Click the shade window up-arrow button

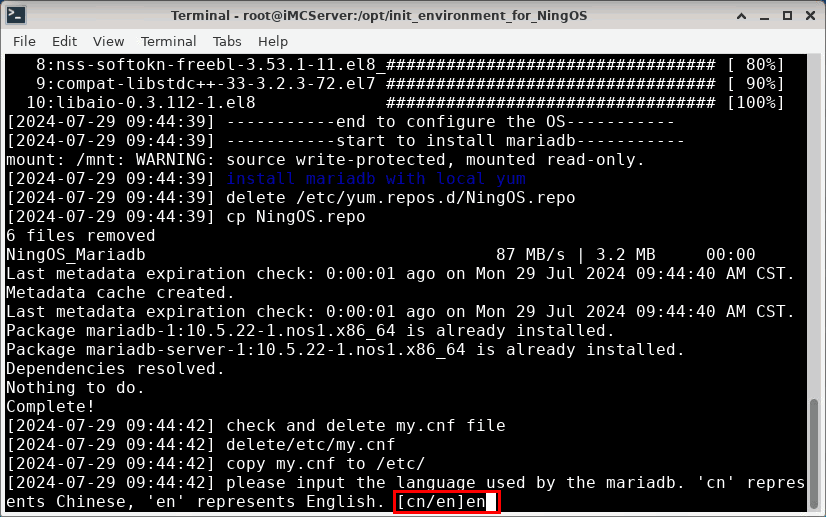pyautogui.click(x=741, y=16)
